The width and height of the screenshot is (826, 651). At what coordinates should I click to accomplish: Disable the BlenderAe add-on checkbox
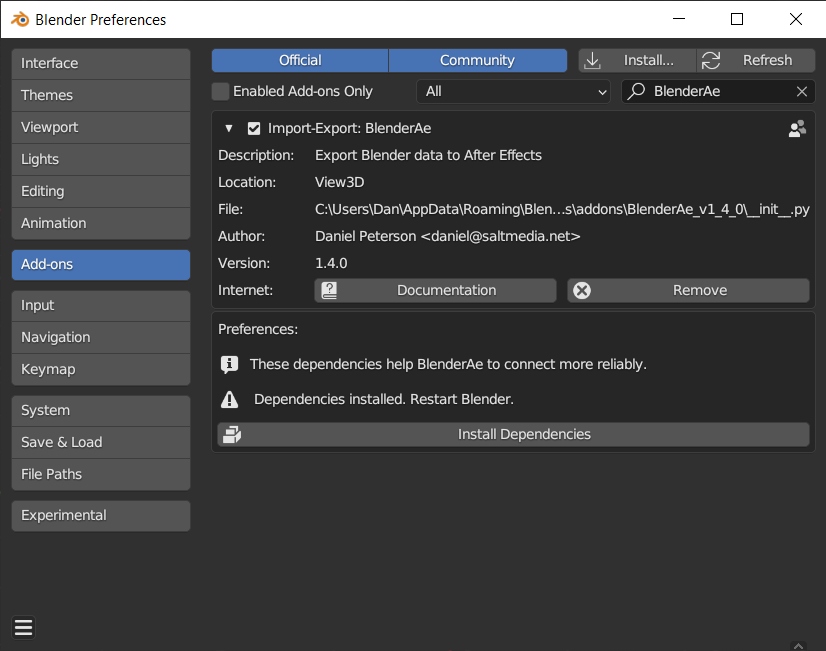click(254, 129)
